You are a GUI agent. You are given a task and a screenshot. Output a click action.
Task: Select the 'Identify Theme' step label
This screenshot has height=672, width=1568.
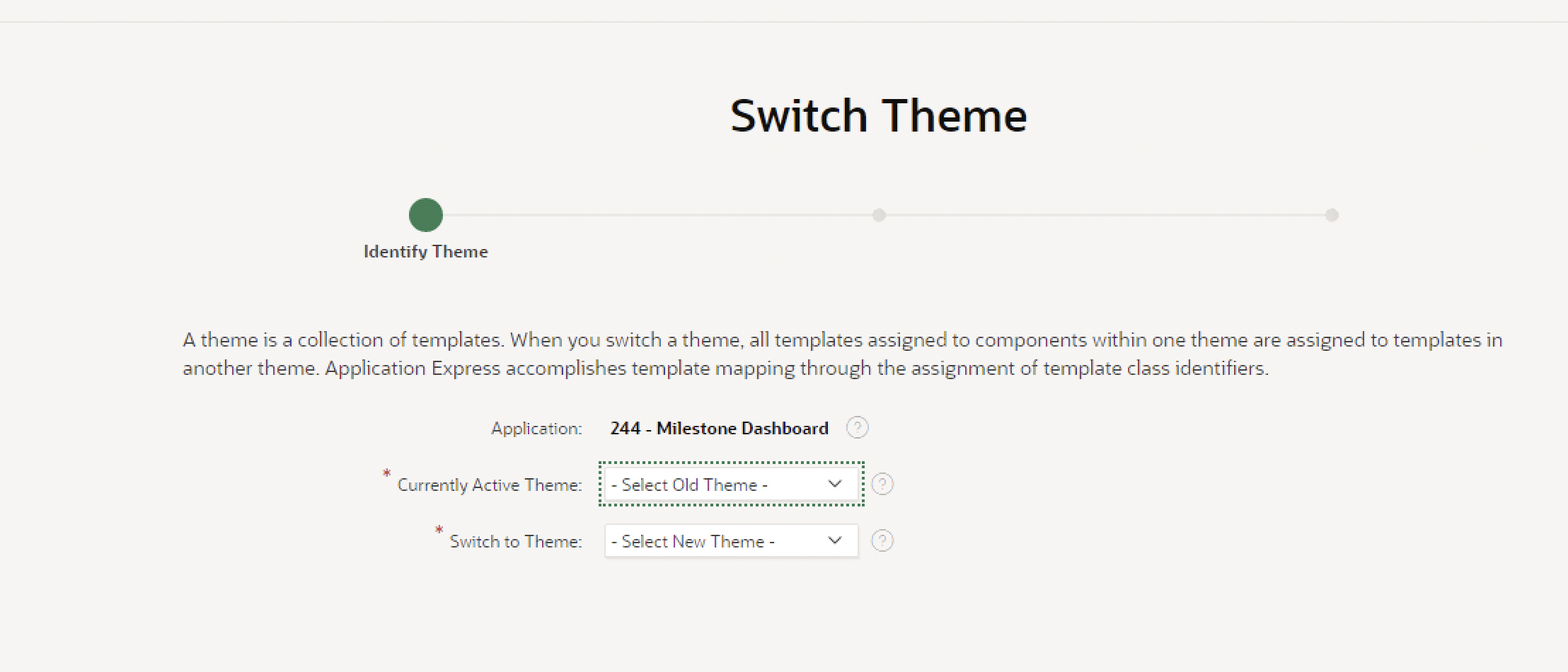[425, 250]
